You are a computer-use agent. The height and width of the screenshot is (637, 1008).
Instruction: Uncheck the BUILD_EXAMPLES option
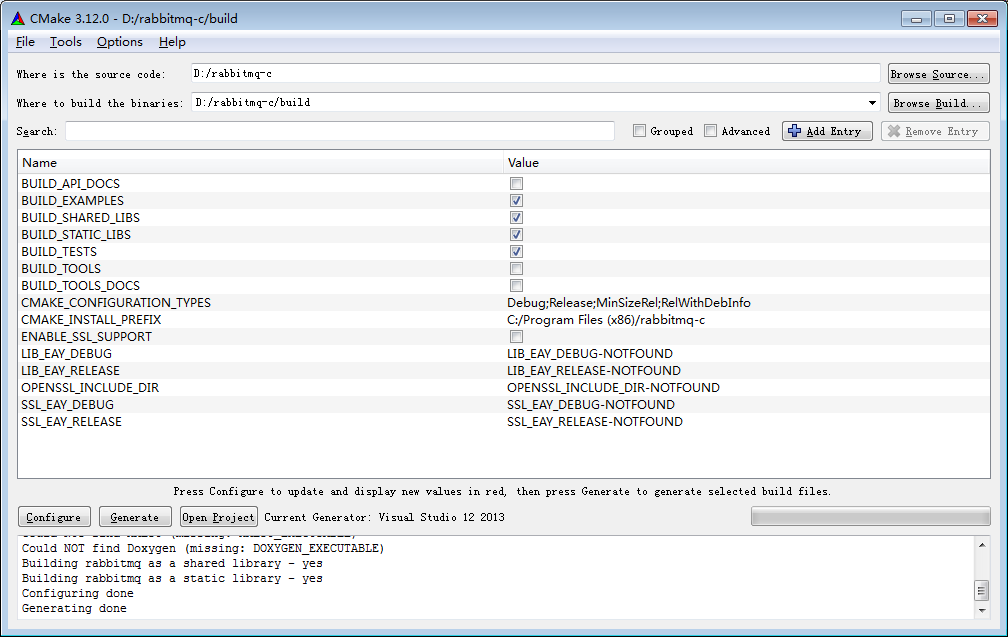(516, 201)
